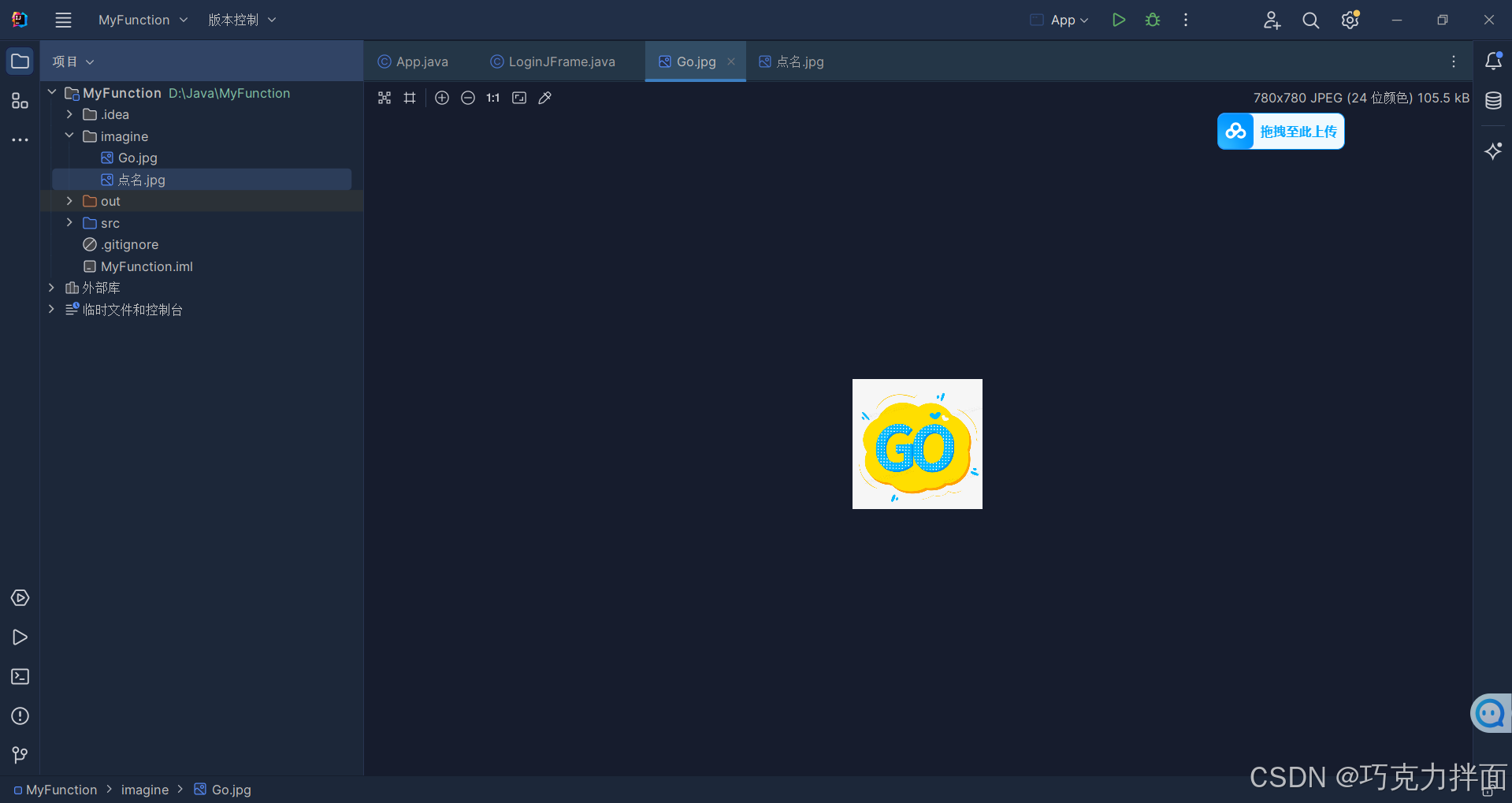Open the Database tool window
1512x803 pixels.
pos(1493,101)
